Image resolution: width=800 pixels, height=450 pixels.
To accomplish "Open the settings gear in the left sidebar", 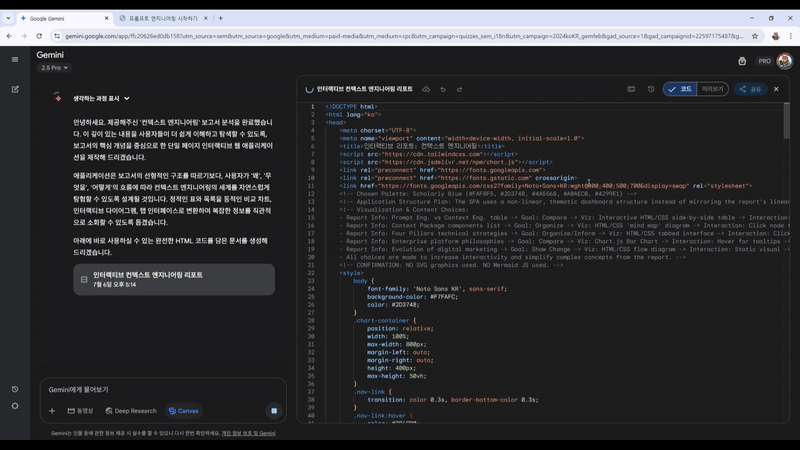I will [15, 406].
